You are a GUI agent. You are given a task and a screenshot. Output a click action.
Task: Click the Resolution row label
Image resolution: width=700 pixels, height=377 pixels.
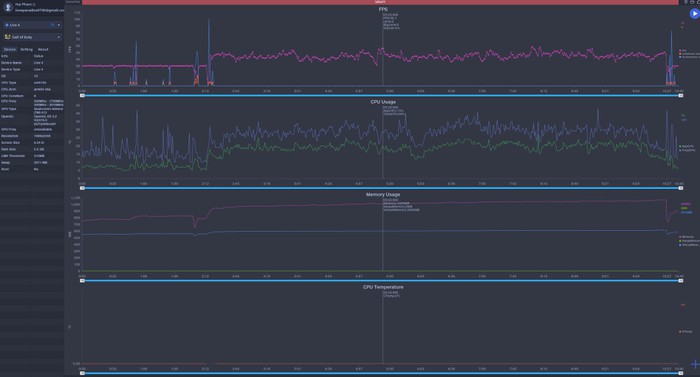pos(9,136)
